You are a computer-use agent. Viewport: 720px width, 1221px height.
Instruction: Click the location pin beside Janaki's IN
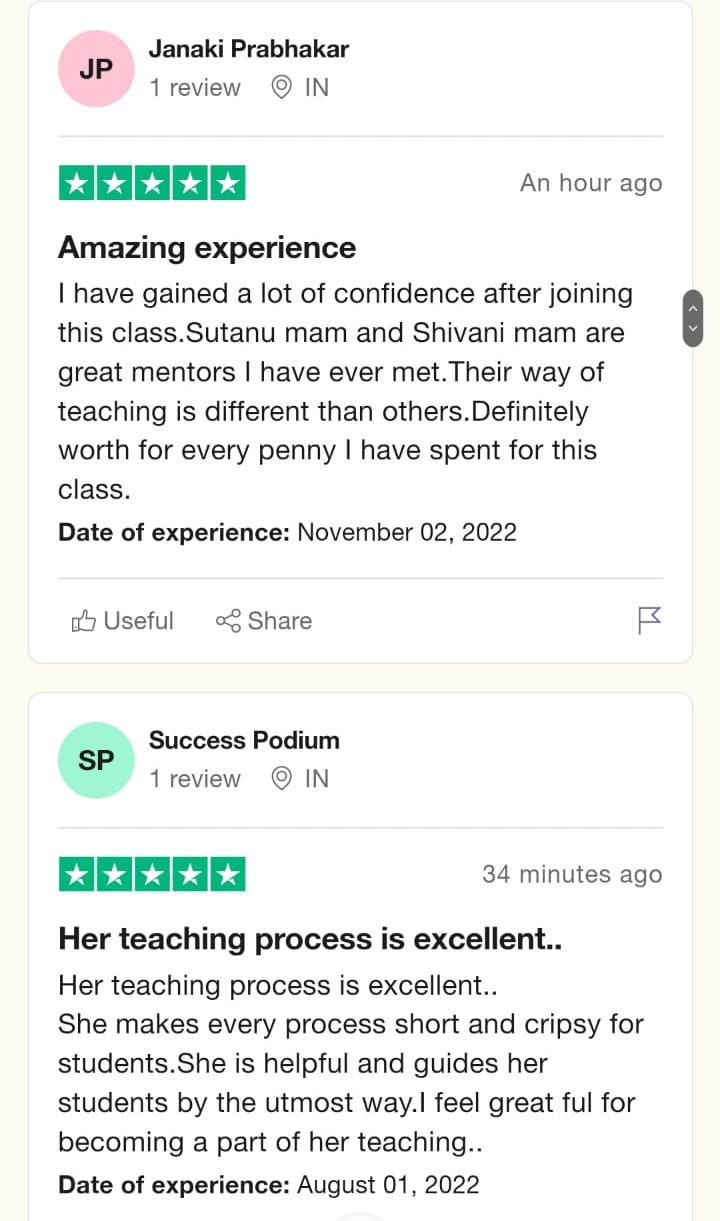click(x=282, y=88)
